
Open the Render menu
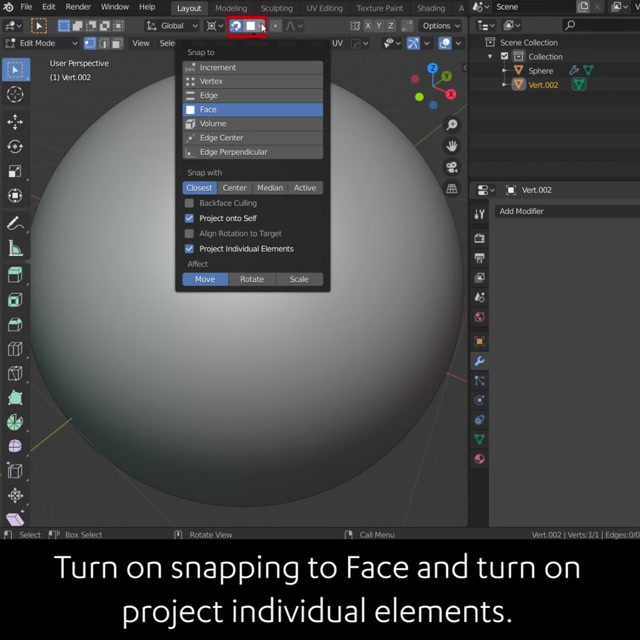tap(78, 7)
